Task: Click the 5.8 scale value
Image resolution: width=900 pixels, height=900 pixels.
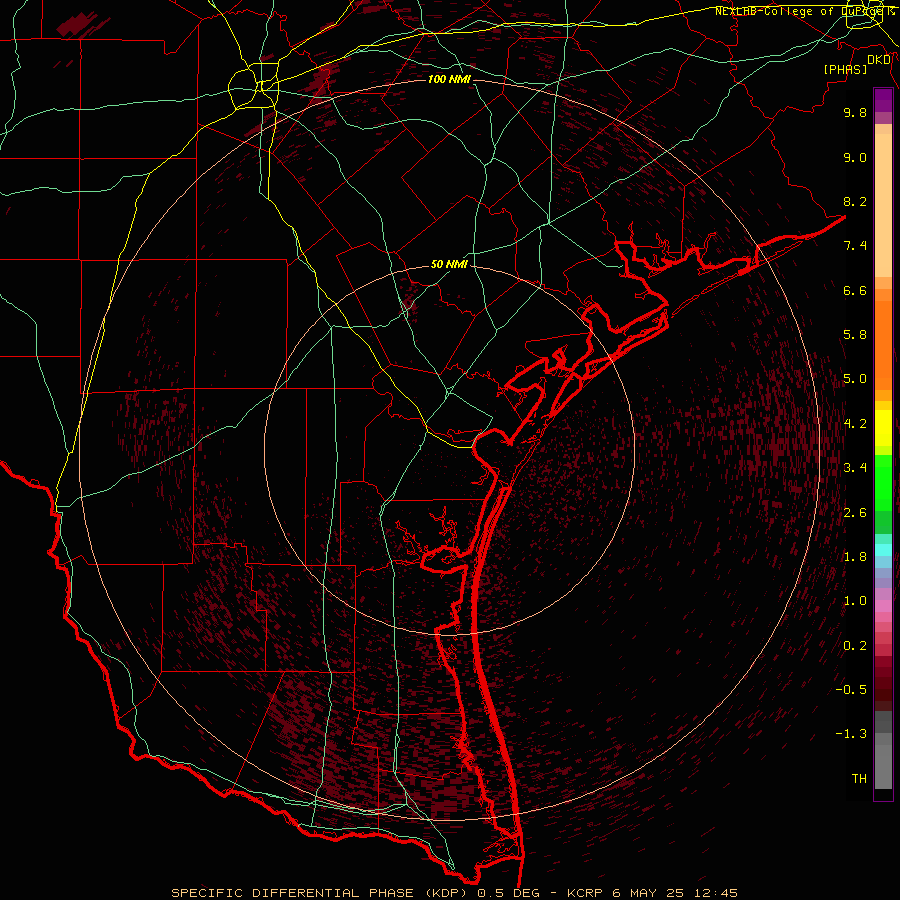Action: click(x=855, y=335)
